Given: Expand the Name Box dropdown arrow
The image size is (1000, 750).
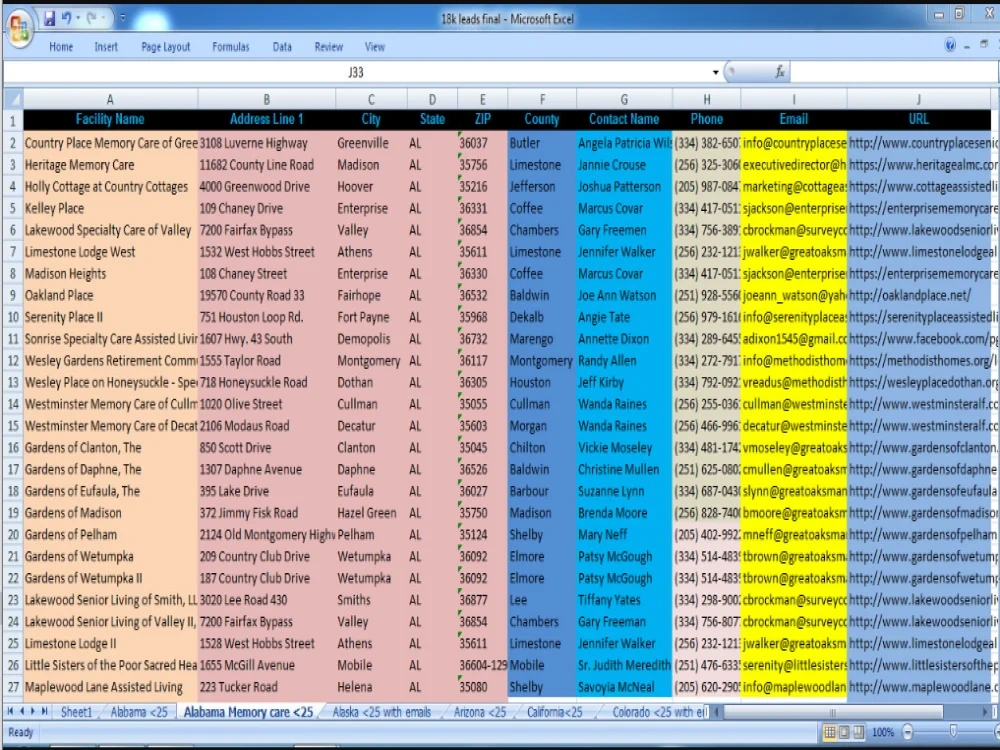Looking at the screenshot, I should pyautogui.click(x=715, y=73).
